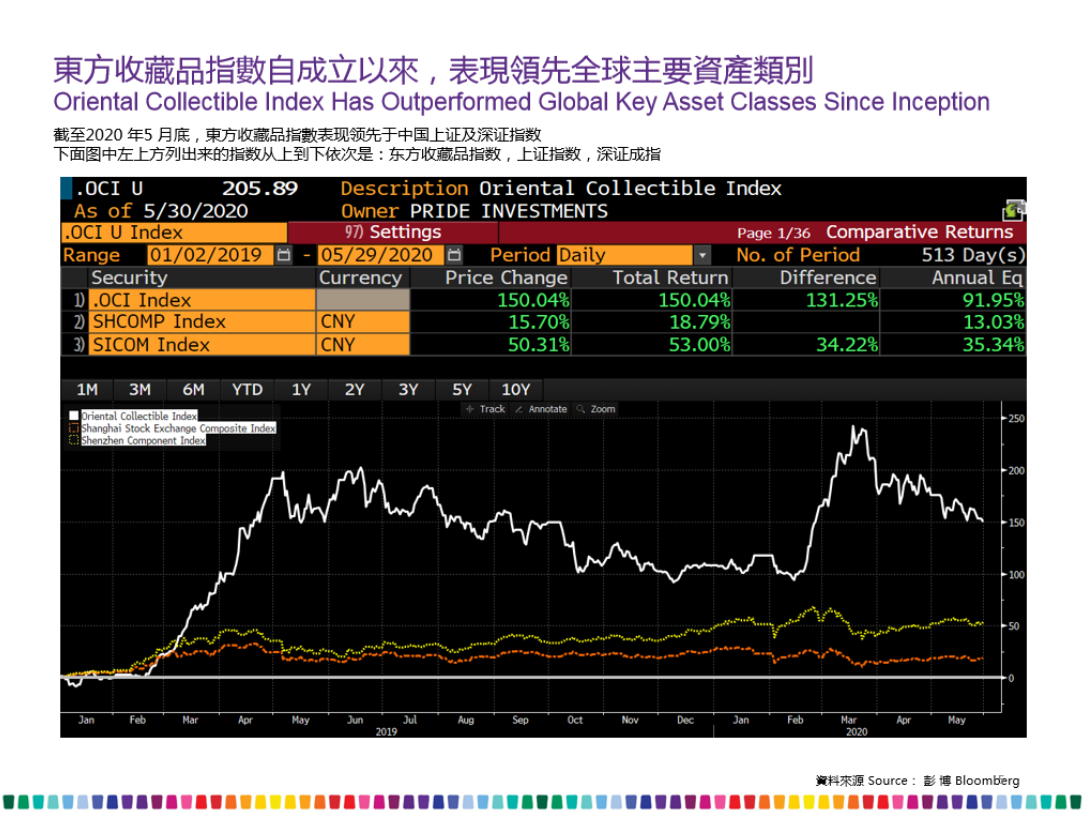This screenshot has width=1091, height=817.
Task: Click the Currency column header
Action: click(x=360, y=278)
